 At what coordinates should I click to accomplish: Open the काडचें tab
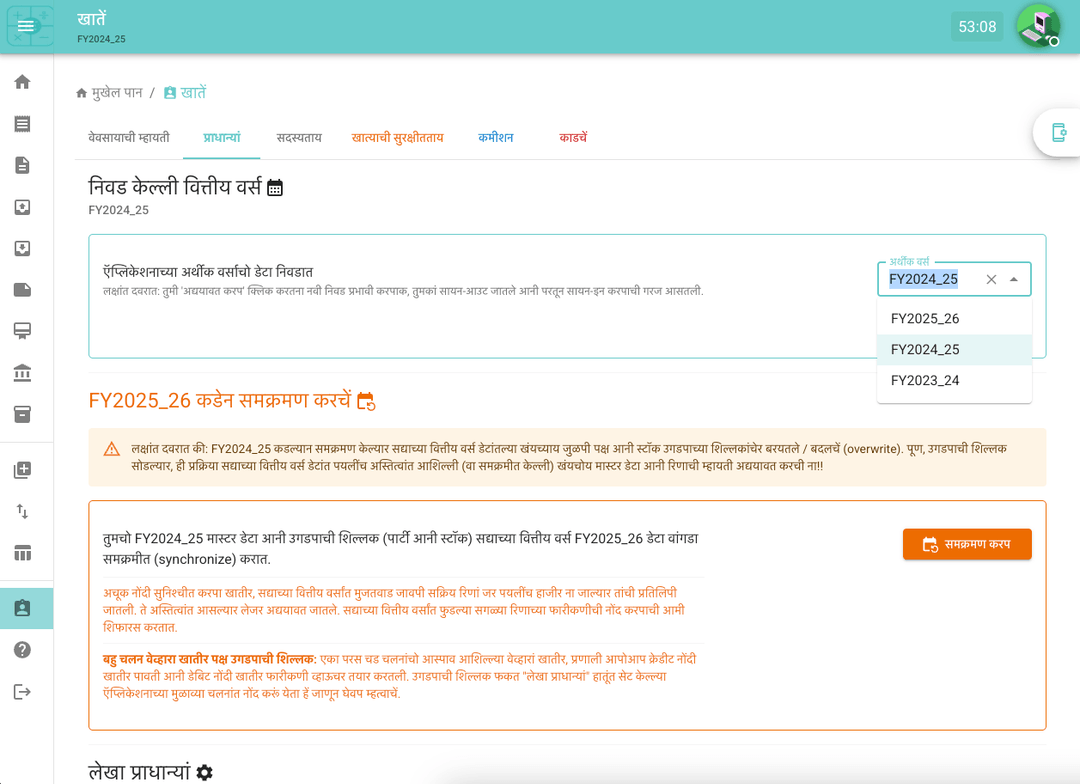pyautogui.click(x=573, y=138)
